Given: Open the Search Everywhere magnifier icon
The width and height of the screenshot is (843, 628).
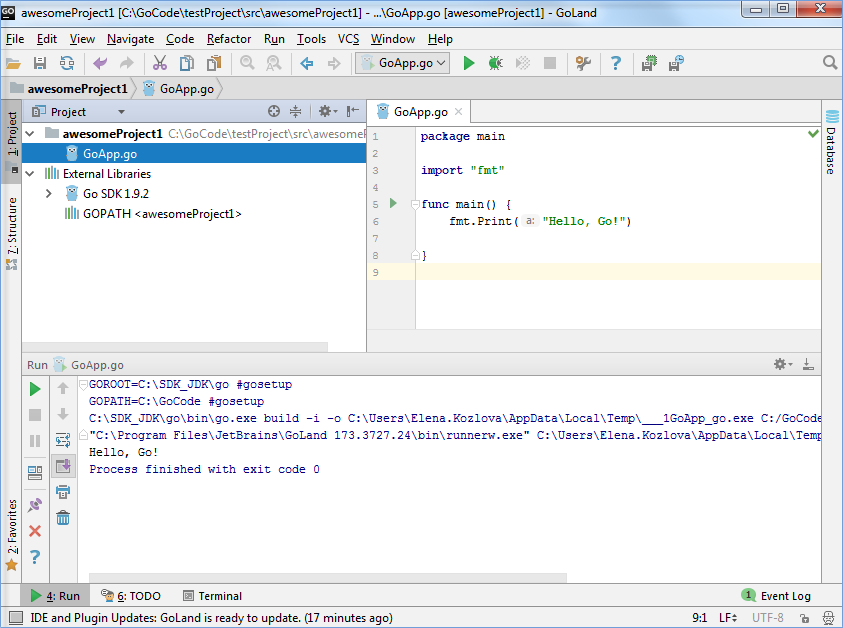Looking at the screenshot, I should coord(829,63).
